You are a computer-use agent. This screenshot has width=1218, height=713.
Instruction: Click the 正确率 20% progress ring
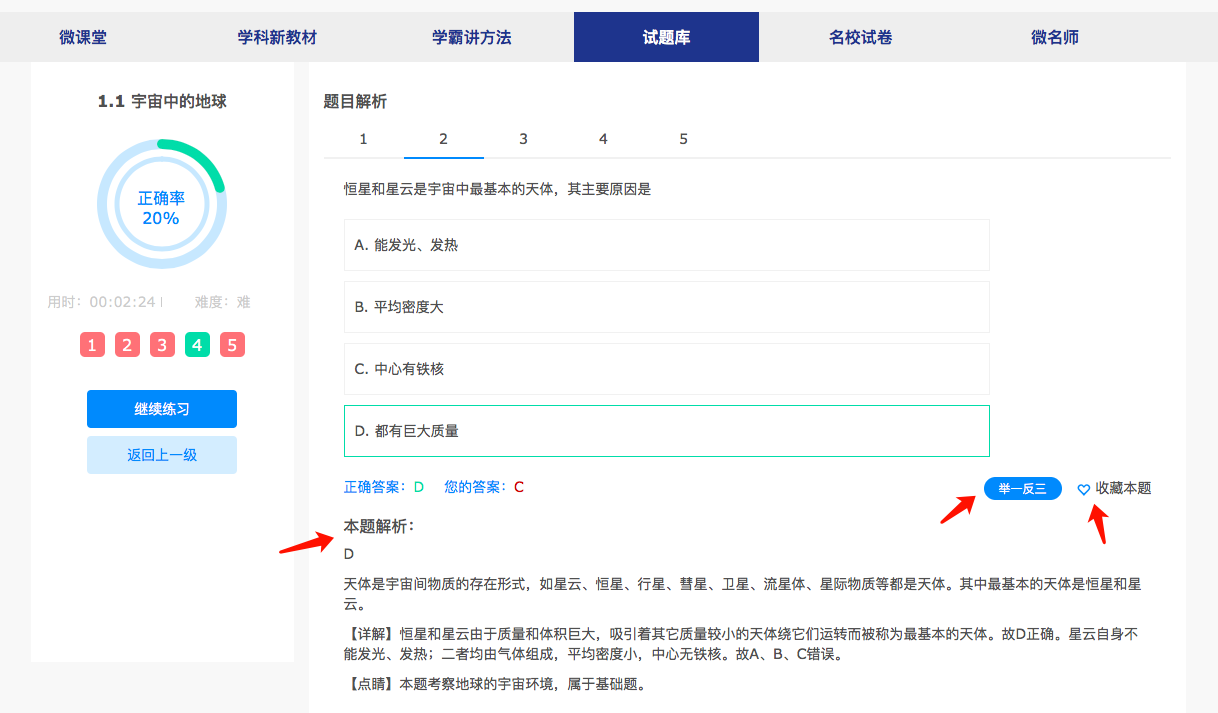coord(161,205)
